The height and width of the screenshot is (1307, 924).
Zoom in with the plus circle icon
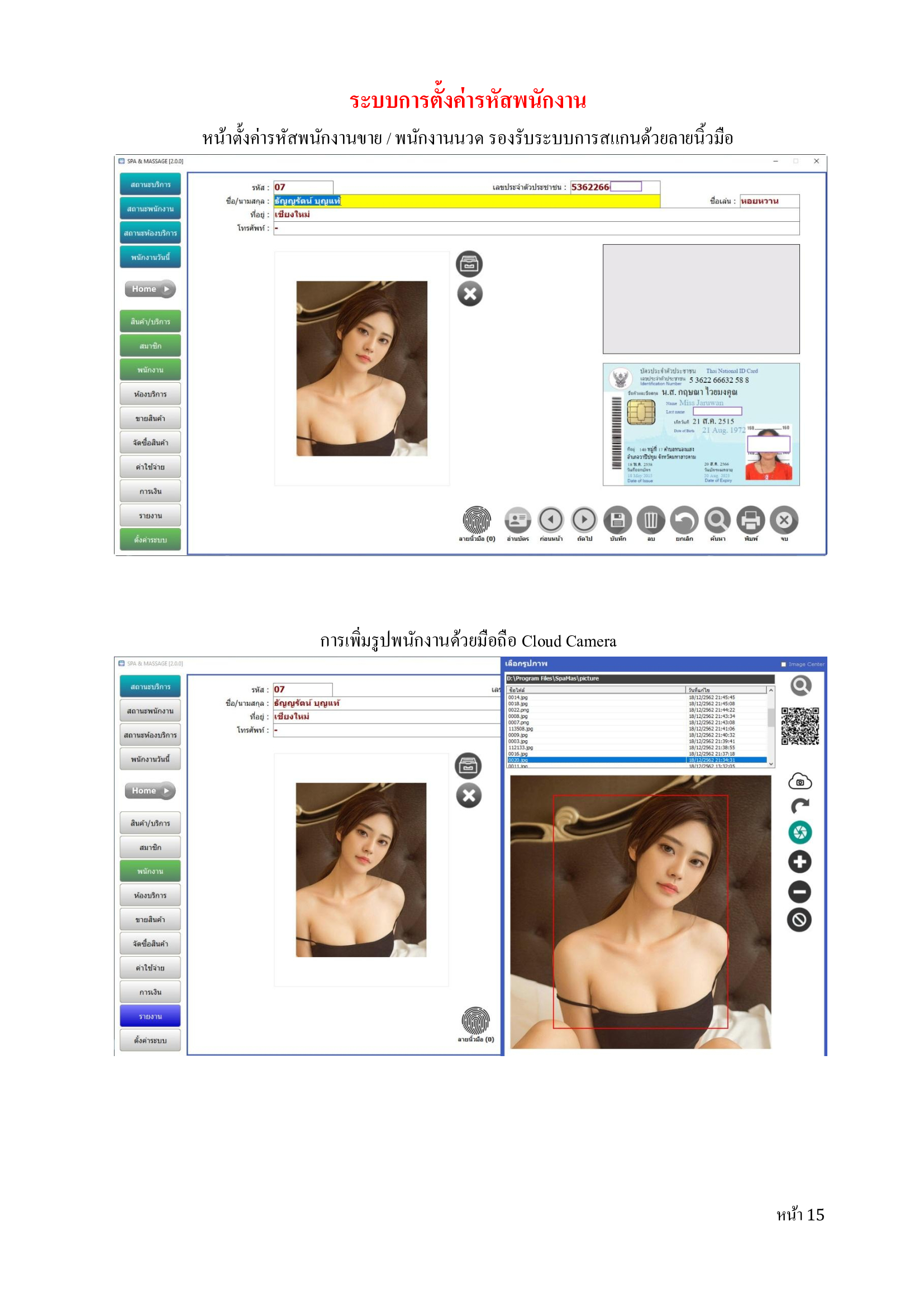tap(799, 862)
